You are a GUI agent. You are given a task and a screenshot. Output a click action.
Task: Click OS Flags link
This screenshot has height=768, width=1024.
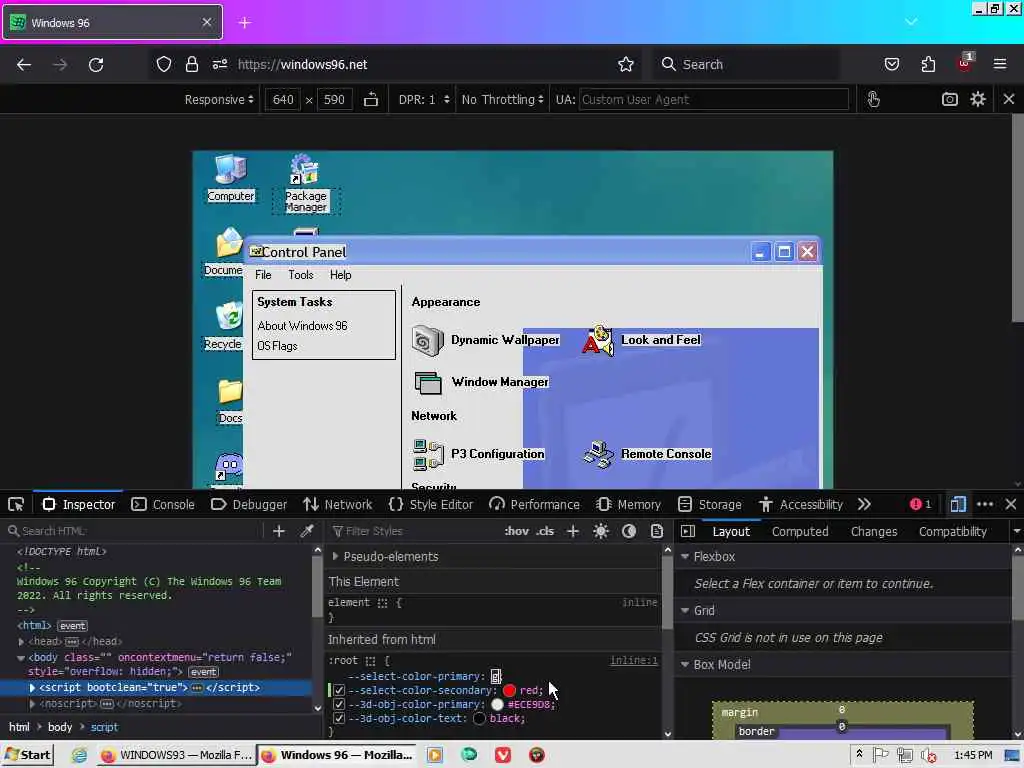click(278, 346)
